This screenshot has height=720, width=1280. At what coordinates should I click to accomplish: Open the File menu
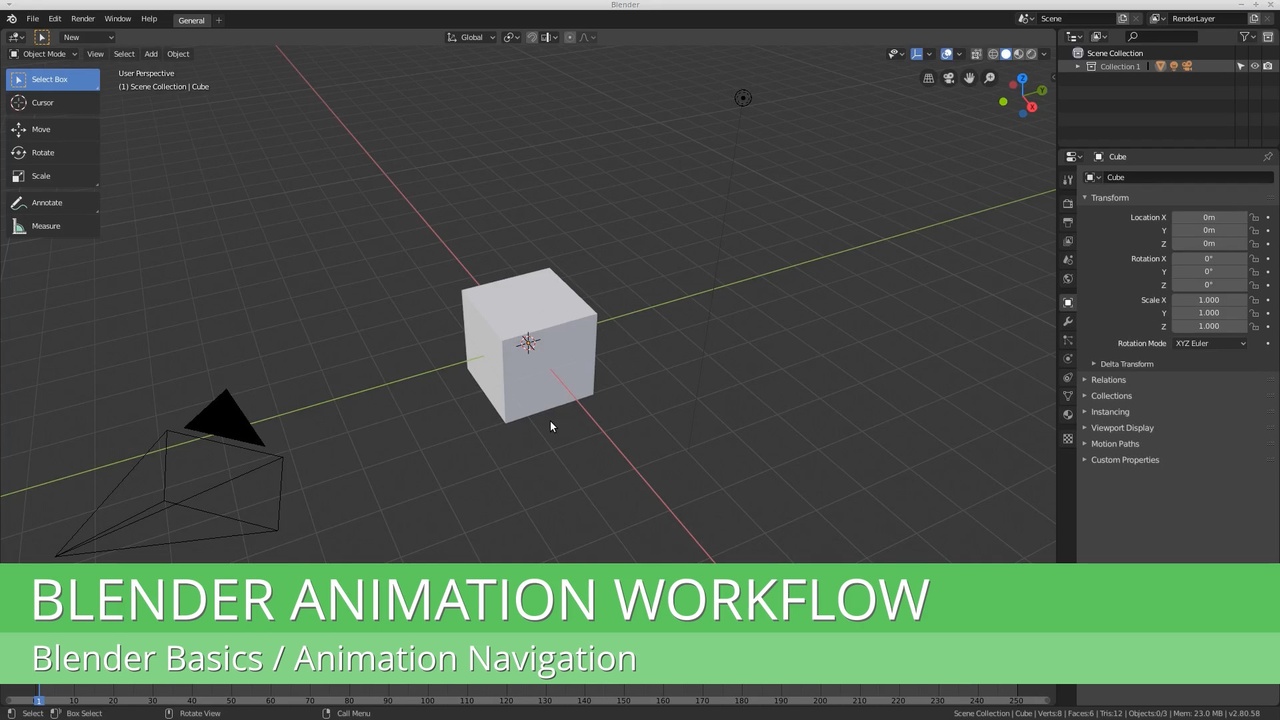pos(33,19)
